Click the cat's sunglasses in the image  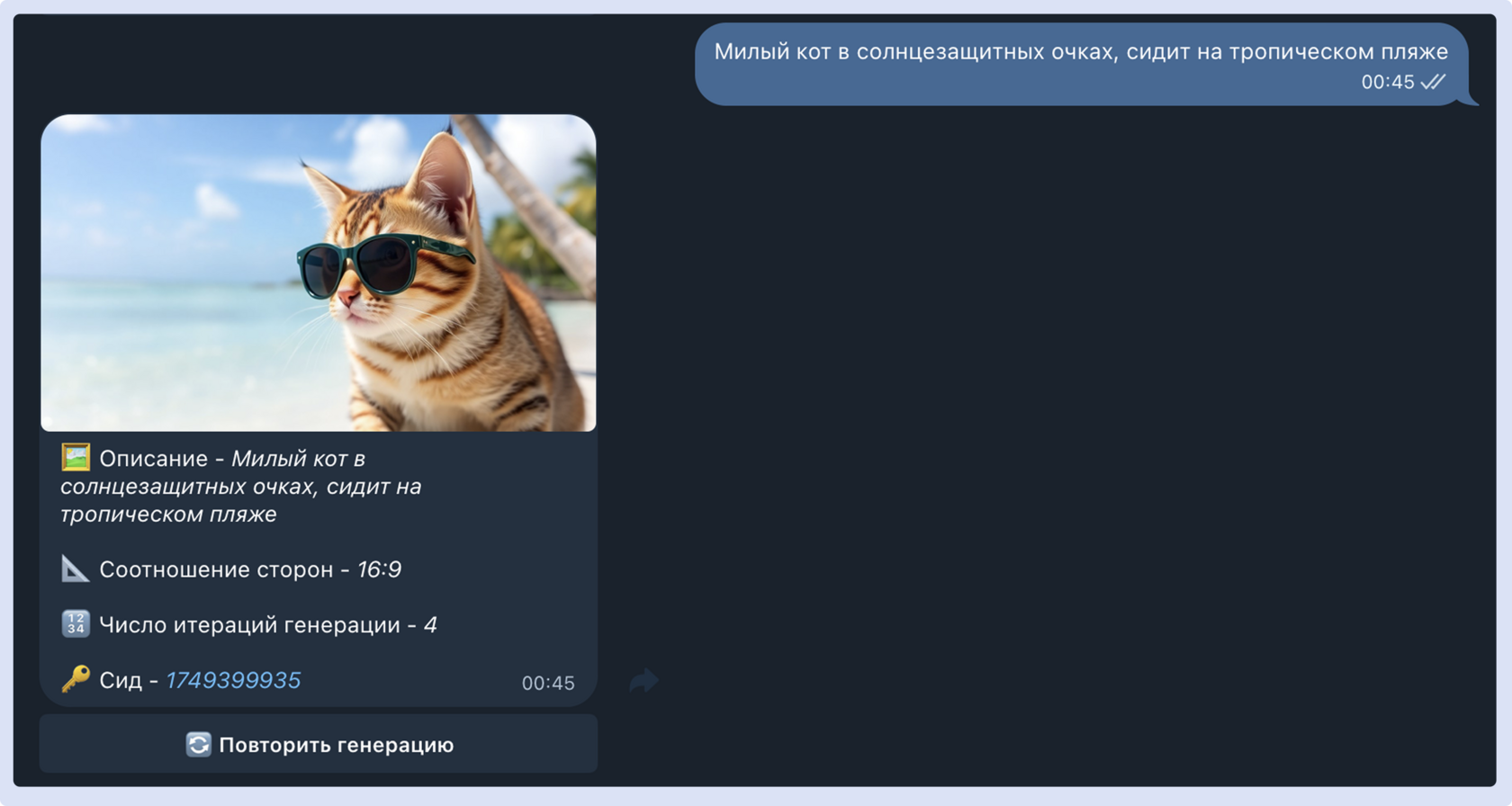(x=380, y=265)
